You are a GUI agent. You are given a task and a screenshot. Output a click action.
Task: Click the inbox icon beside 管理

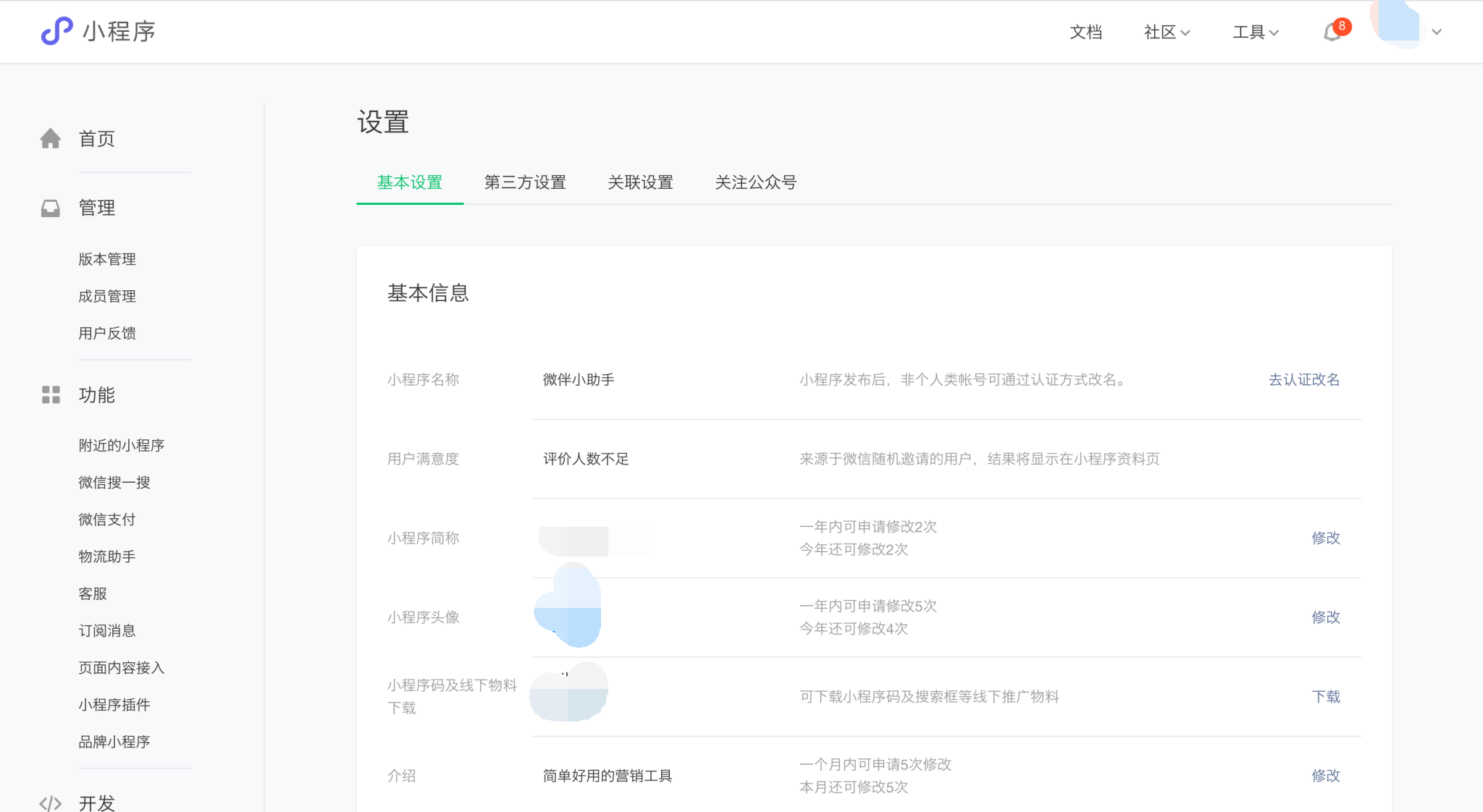pyautogui.click(x=50, y=208)
